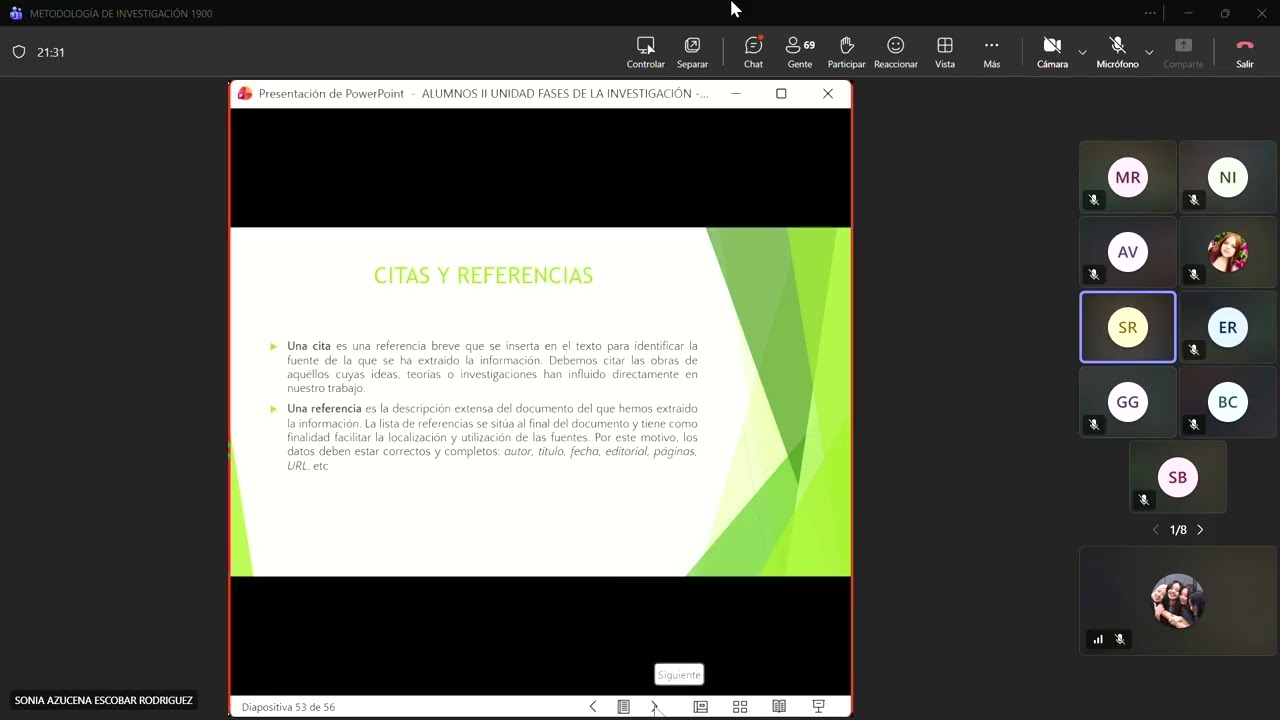This screenshot has width=1280, height=720.
Task: Select the MR participant tile
Action: (x=1127, y=177)
